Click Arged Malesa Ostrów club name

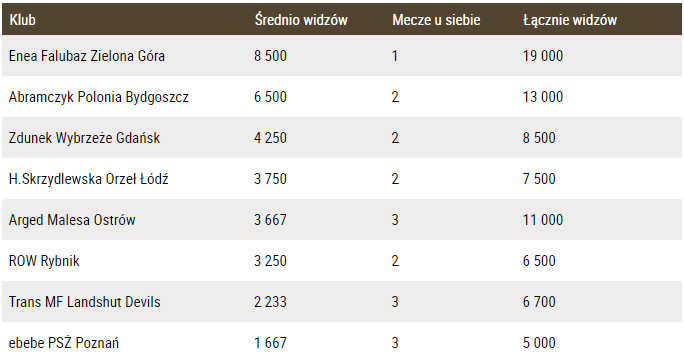[x=72, y=220]
